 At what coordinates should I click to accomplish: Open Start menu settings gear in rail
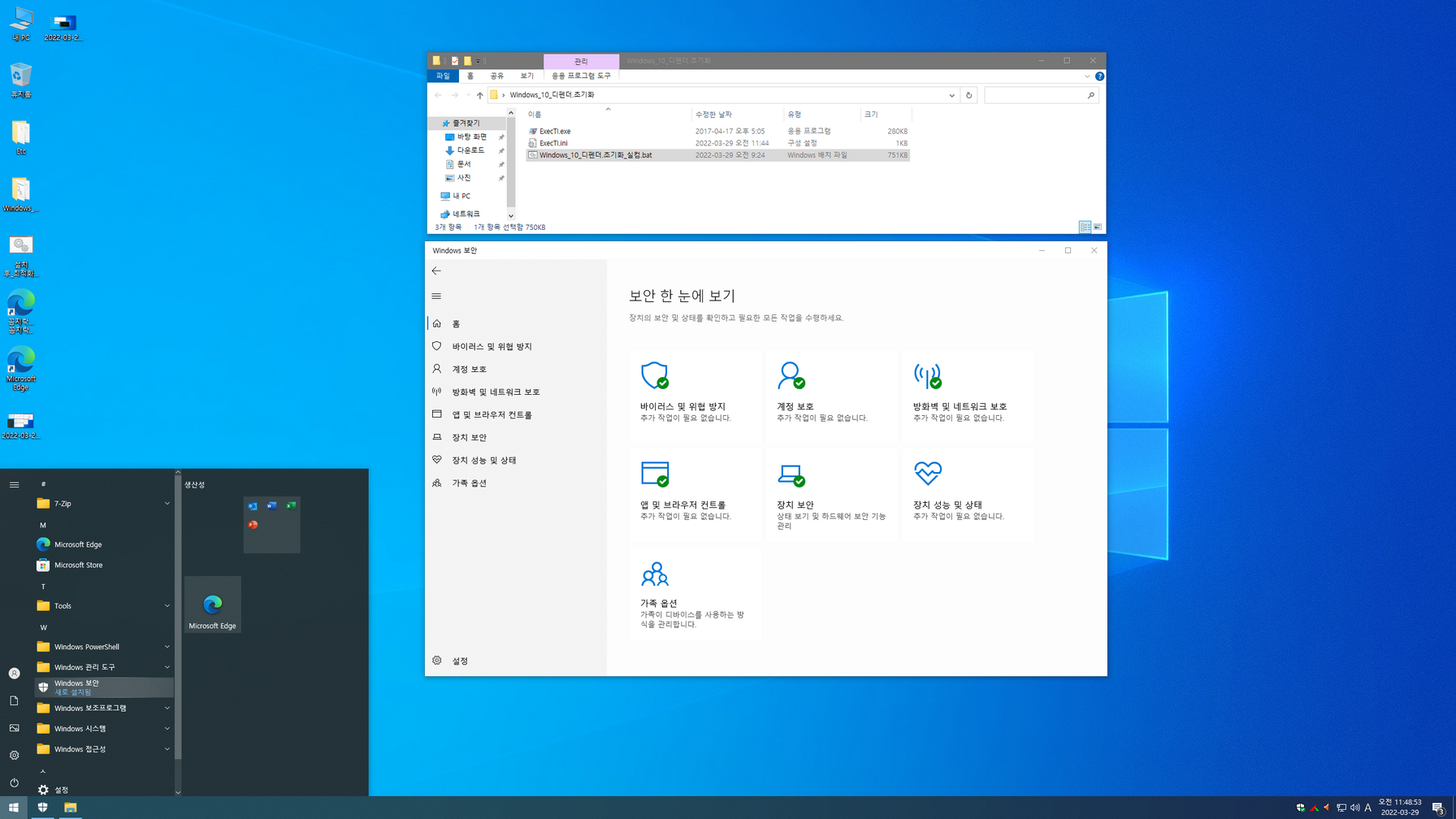14,755
